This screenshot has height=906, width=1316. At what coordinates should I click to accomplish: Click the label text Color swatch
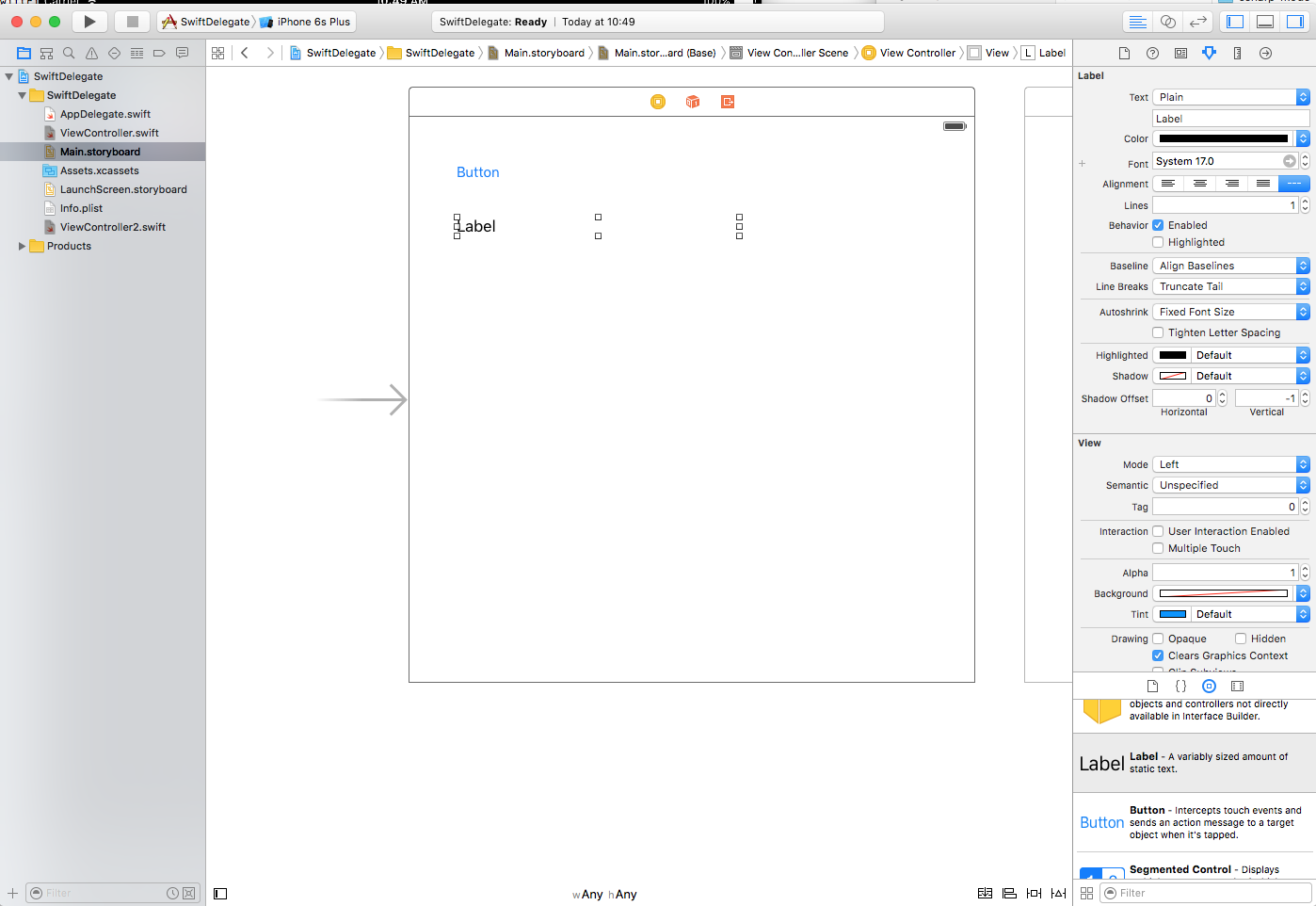[x=1223, y=138]
